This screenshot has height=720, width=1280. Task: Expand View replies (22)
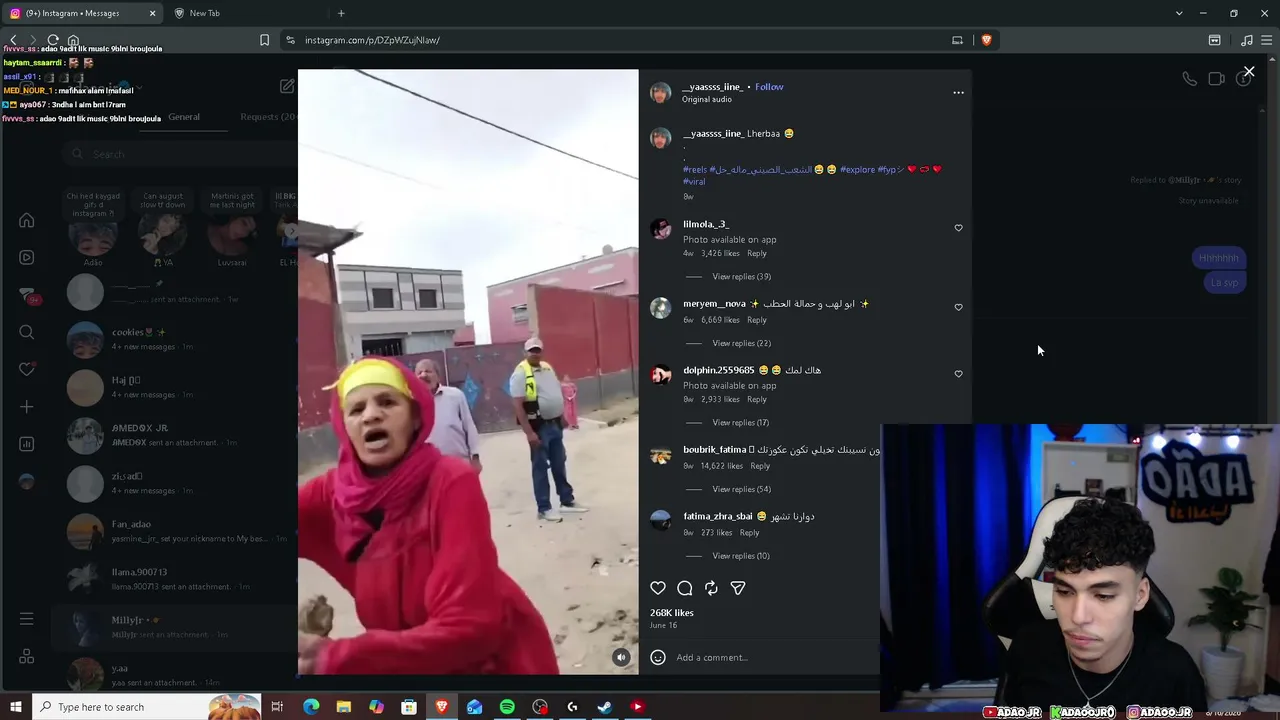741,343
